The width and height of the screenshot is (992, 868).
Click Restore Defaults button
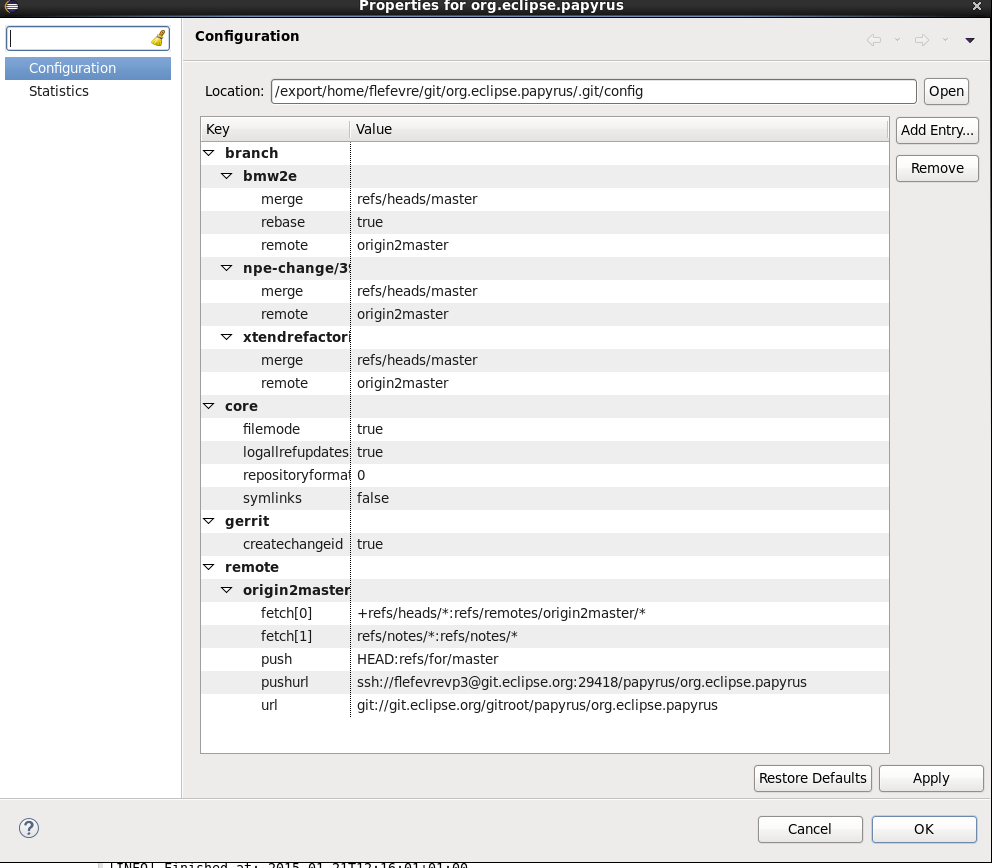coord(812,778)
